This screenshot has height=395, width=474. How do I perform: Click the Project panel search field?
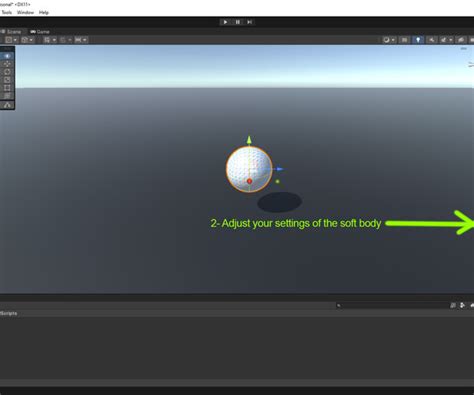392,305
